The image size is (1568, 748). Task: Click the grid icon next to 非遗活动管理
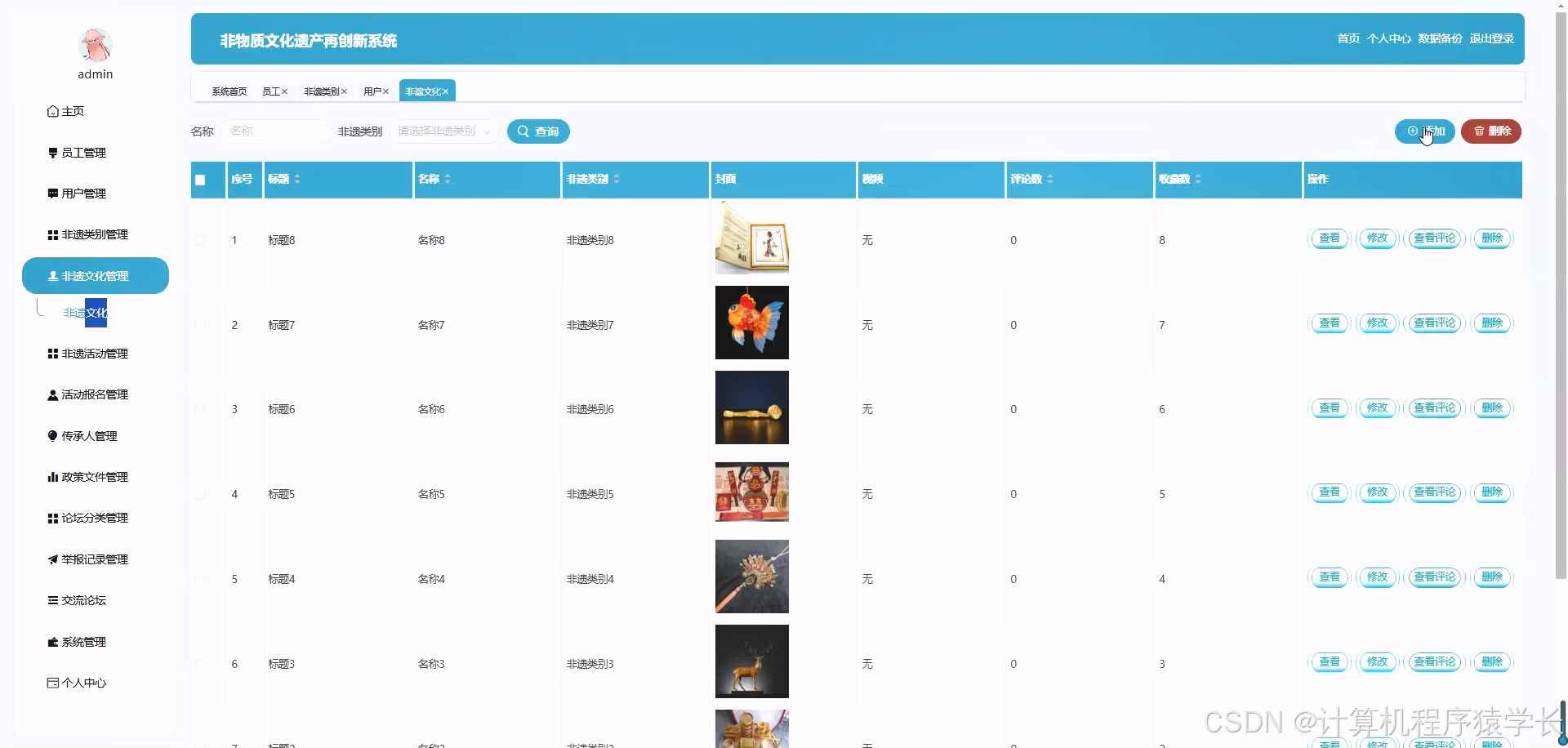52,354
